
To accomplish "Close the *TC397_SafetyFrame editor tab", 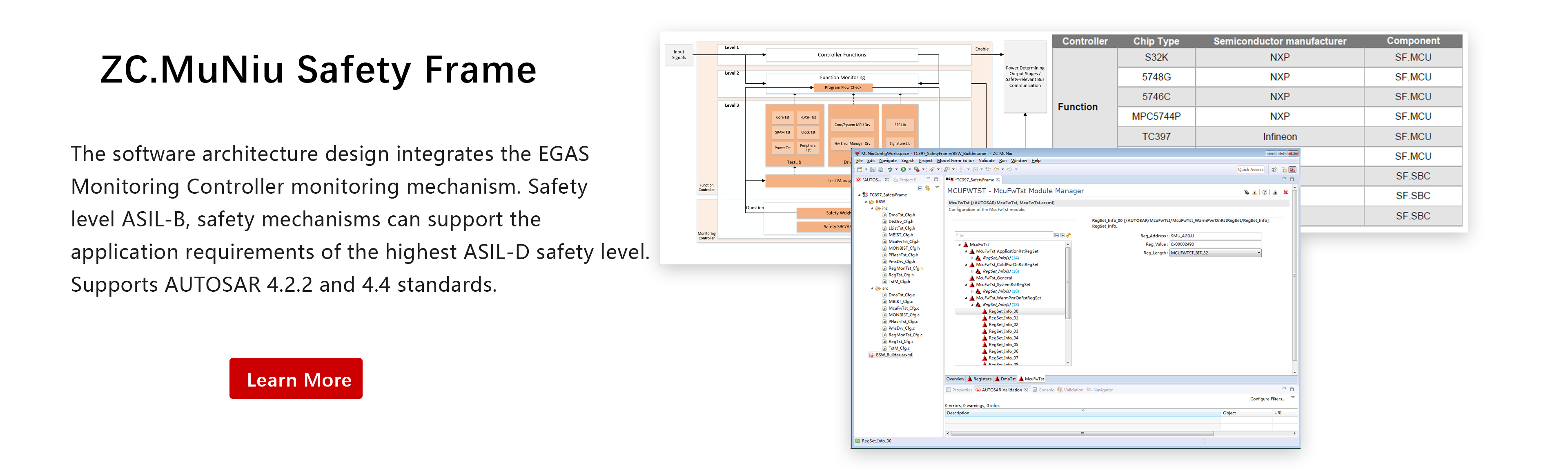I will [998, 180].
